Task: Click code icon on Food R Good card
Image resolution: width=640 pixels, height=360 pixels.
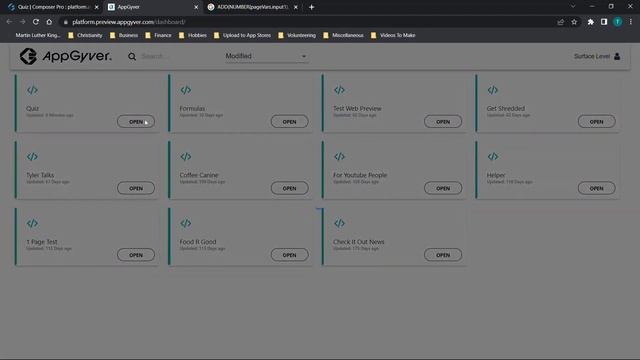Action: point(186,223)
